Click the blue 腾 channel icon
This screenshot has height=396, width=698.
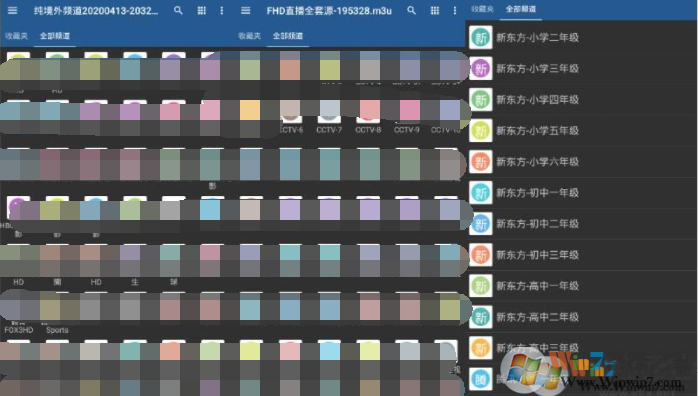click(x=481, y=379)
